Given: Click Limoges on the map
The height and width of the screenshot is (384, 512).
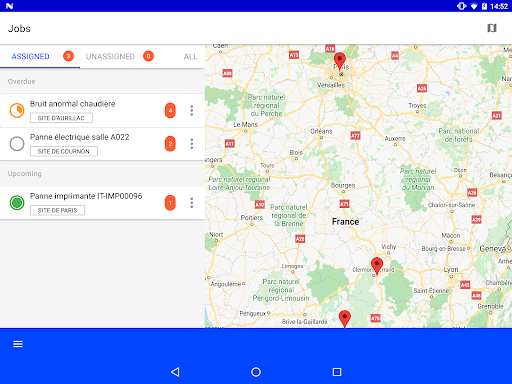Looking at the screenshot, I should point(292,266).
